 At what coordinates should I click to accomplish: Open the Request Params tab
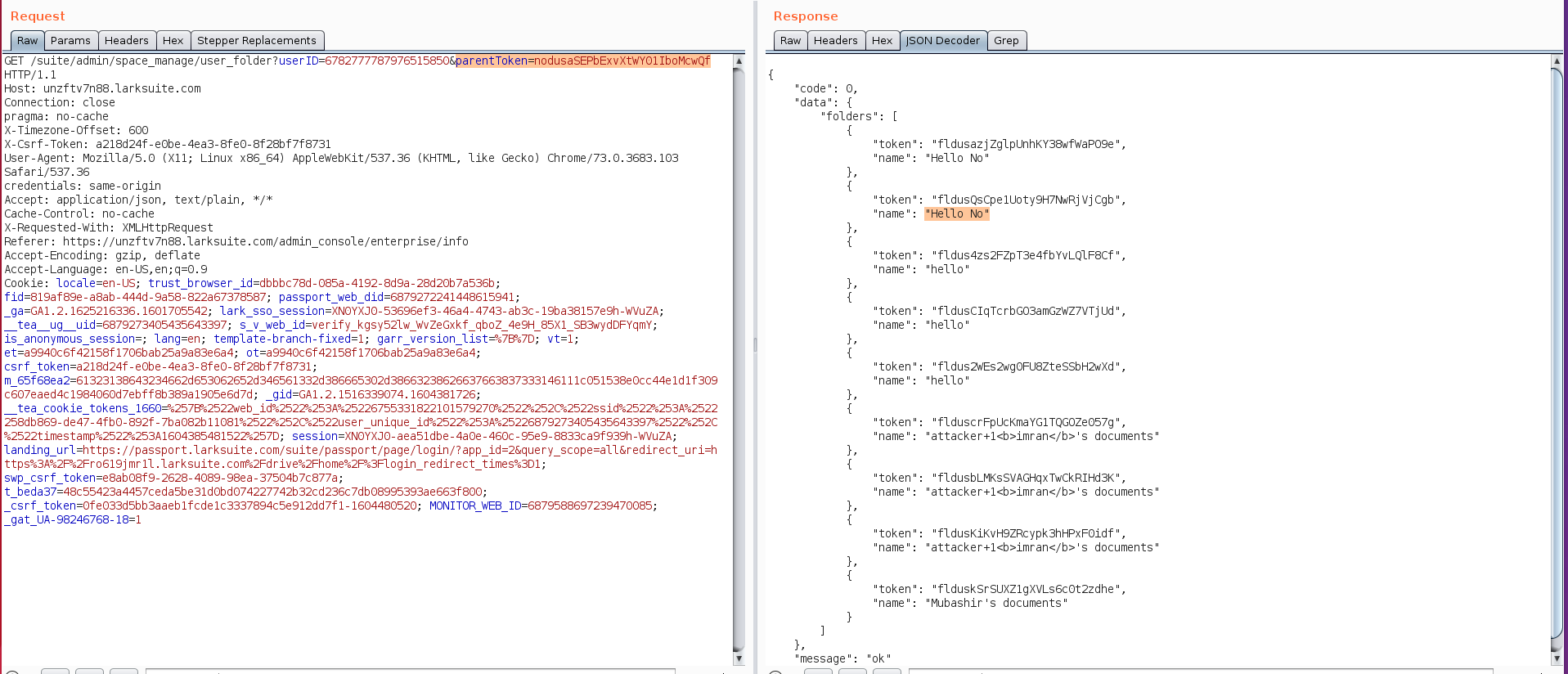click(x=70, y=41)
